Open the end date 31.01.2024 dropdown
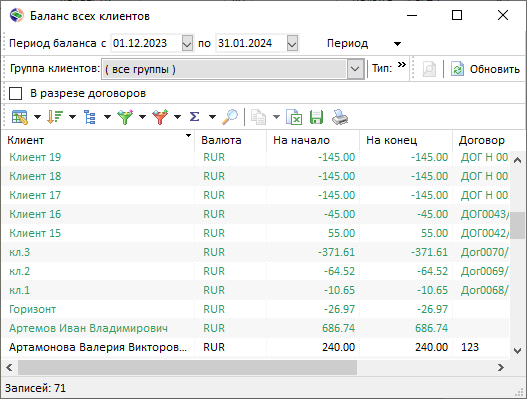 click(x=292, y=43)
